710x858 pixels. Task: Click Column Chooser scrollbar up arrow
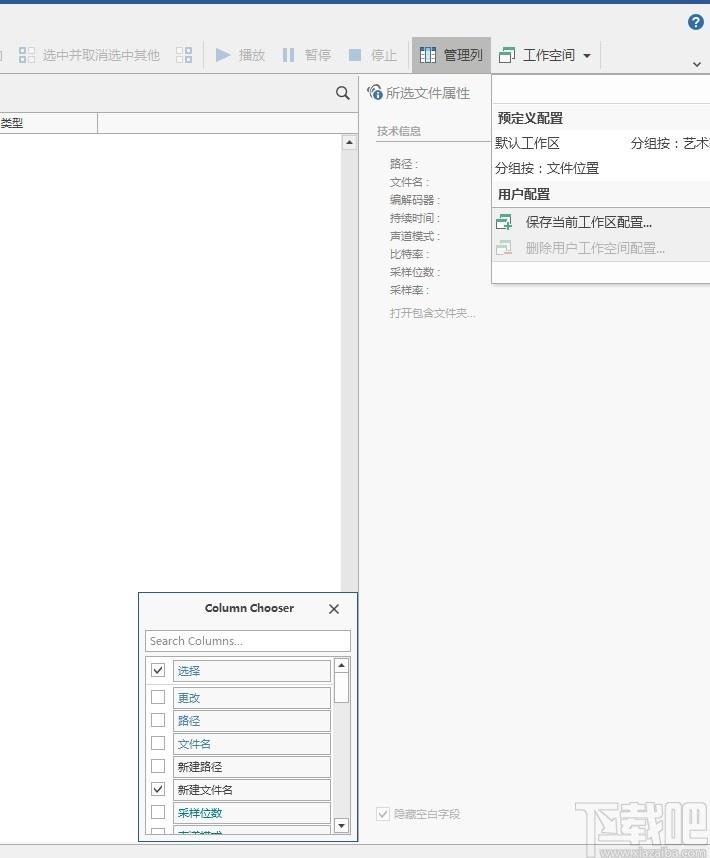click(341, 665)
